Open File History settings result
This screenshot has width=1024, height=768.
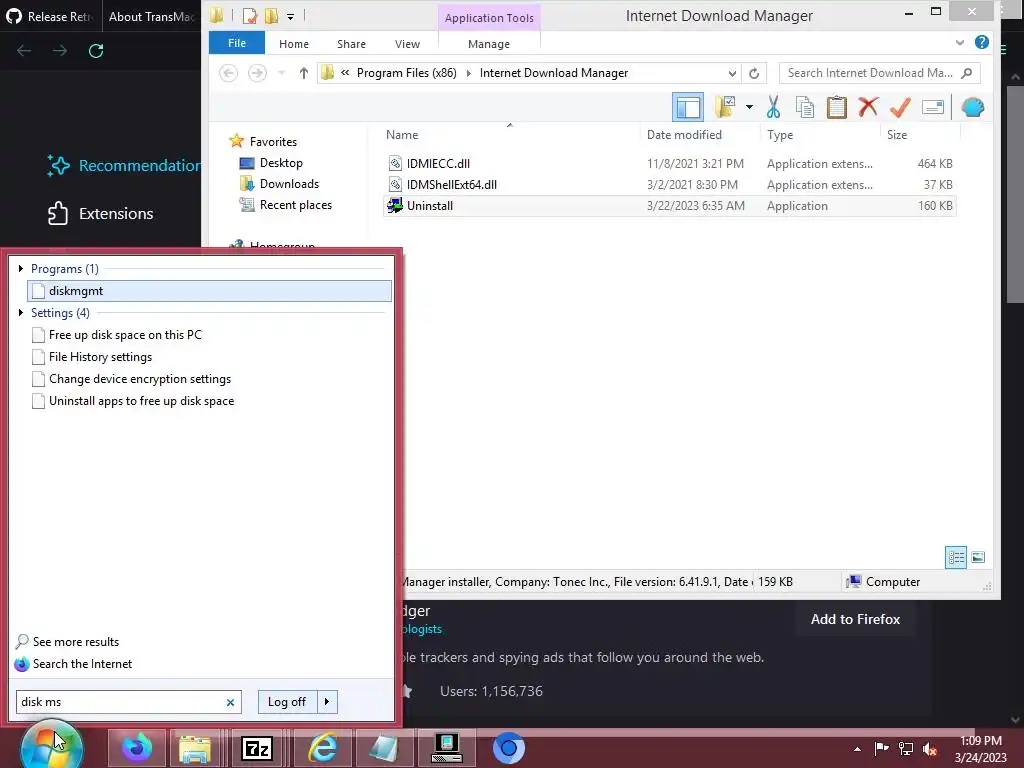tap(100, 357)
